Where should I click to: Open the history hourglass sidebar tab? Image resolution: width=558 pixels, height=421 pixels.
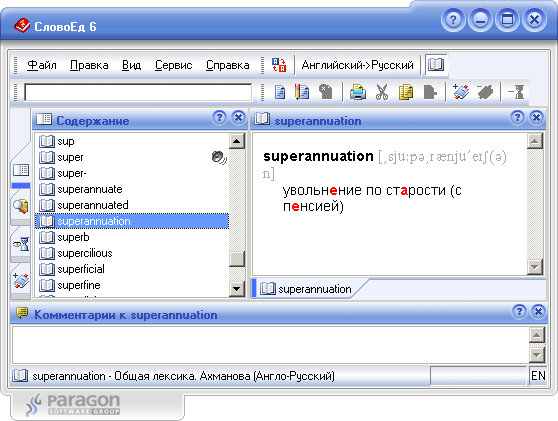click(x=21, y=244)
